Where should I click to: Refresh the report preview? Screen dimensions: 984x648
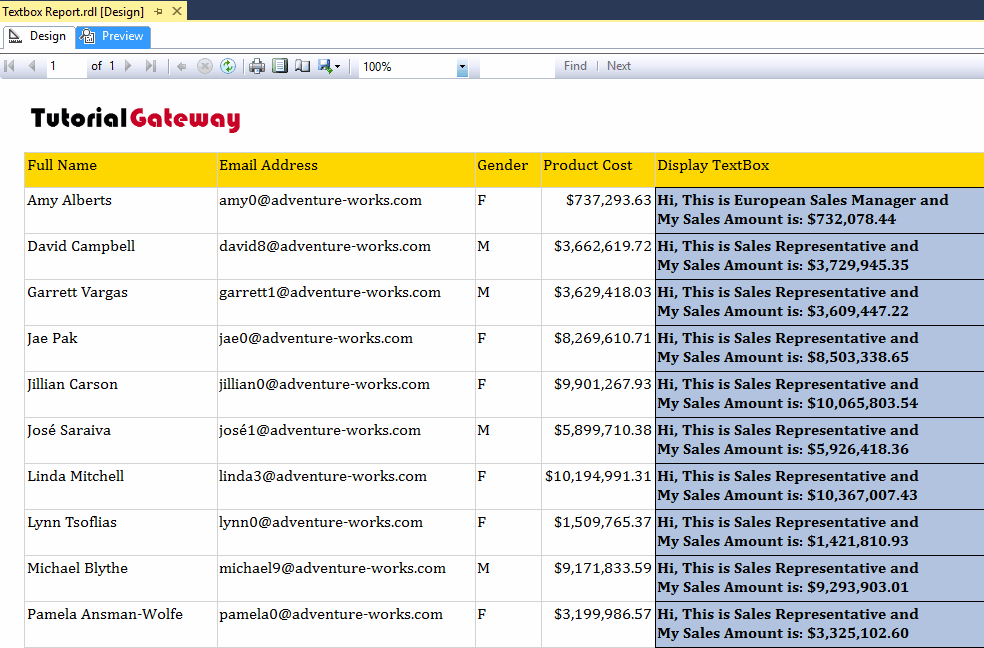(228, 66)
